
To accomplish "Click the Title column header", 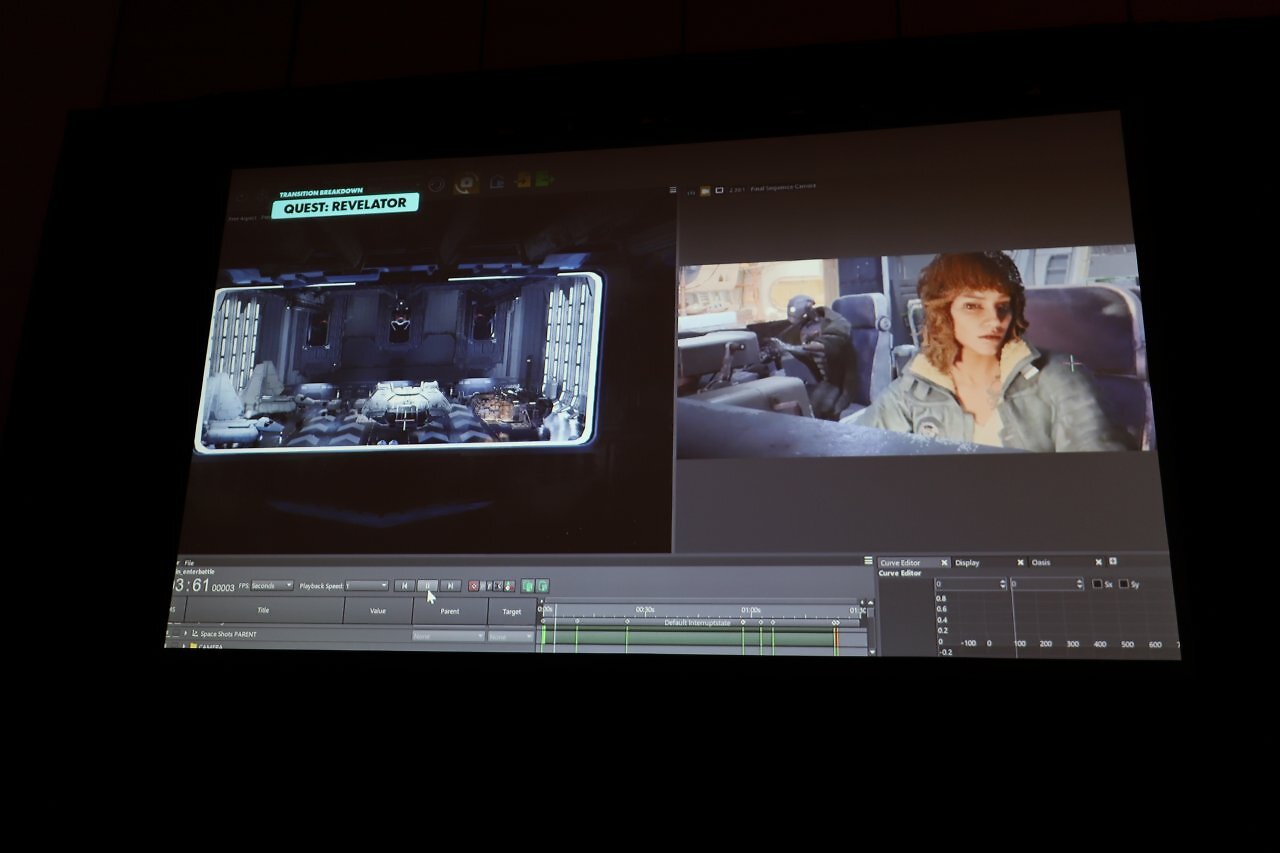I will pos(264,610).
